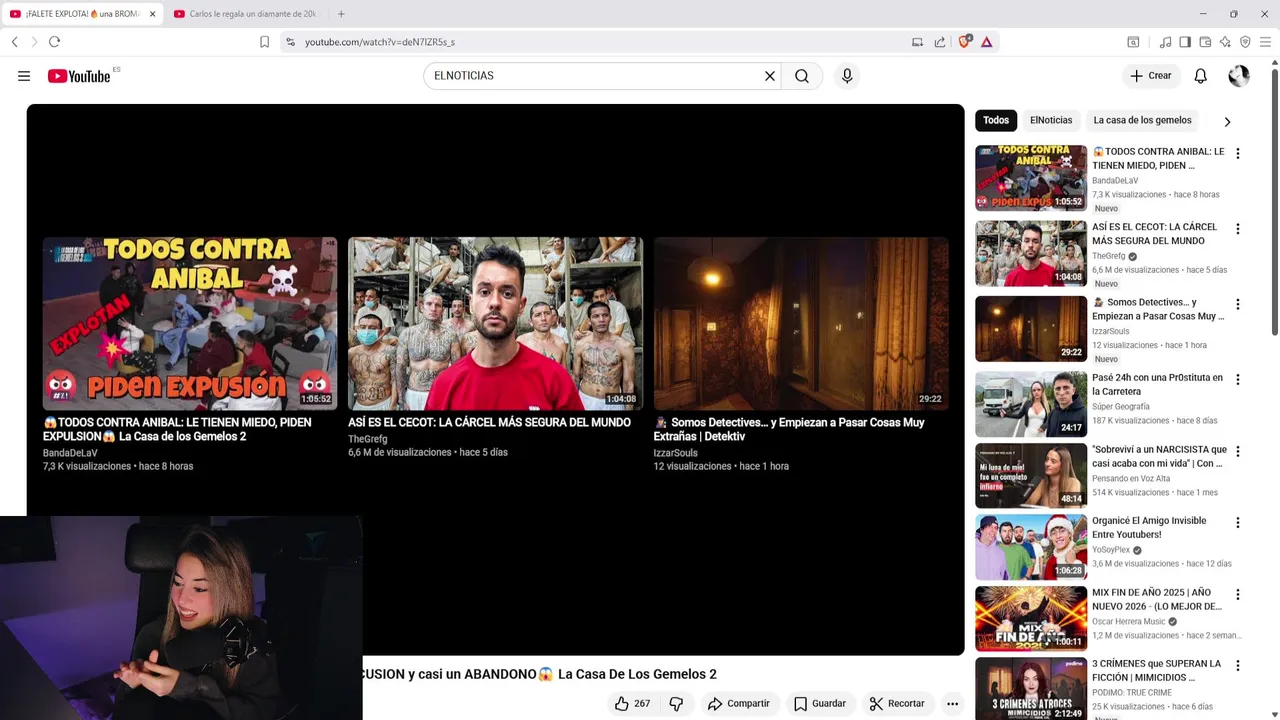Share this page from the address bar
The width and height of the screenshot is (1280, 720).
[940, 42]
